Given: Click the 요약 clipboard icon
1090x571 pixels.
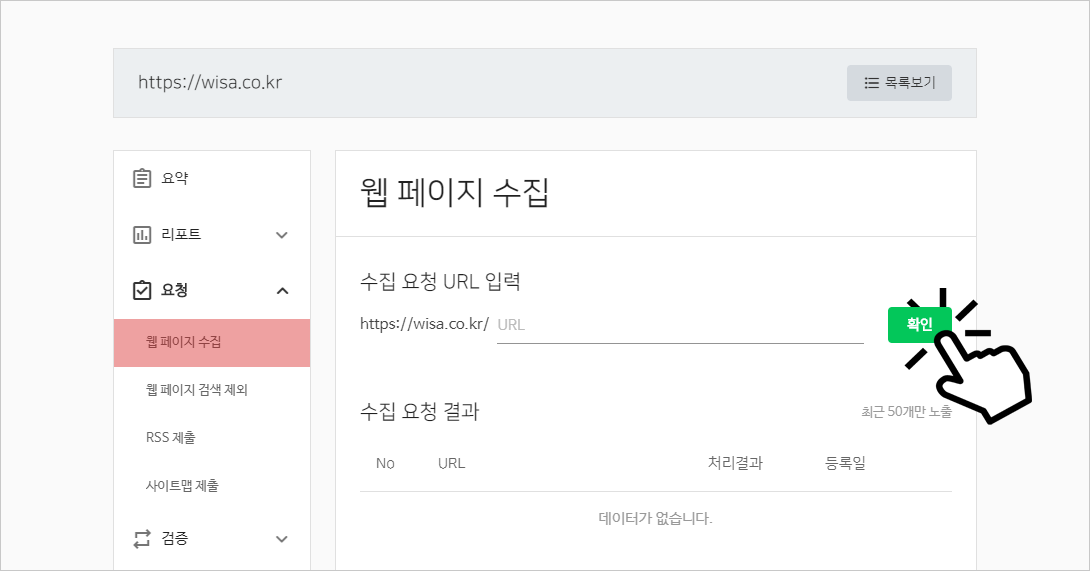Looking at the screenshot, I should [142, 178].
